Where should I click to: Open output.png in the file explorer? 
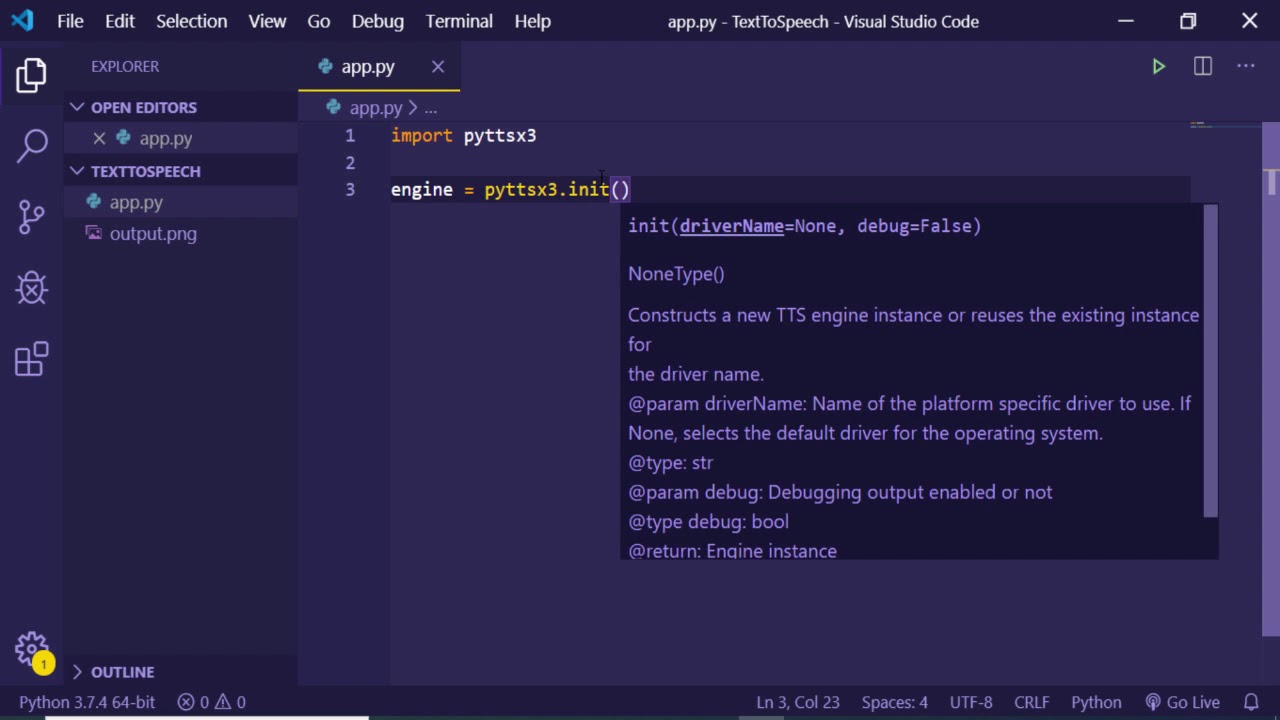click(153, 234)
